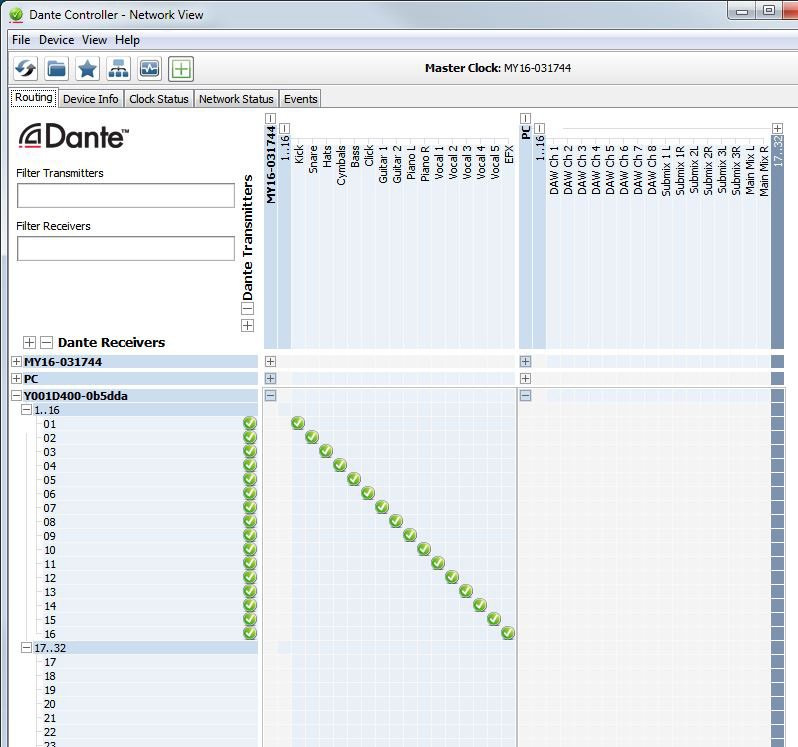Click status checkmark next to receiver 01

pyautogui.click(x=250, y=423)
